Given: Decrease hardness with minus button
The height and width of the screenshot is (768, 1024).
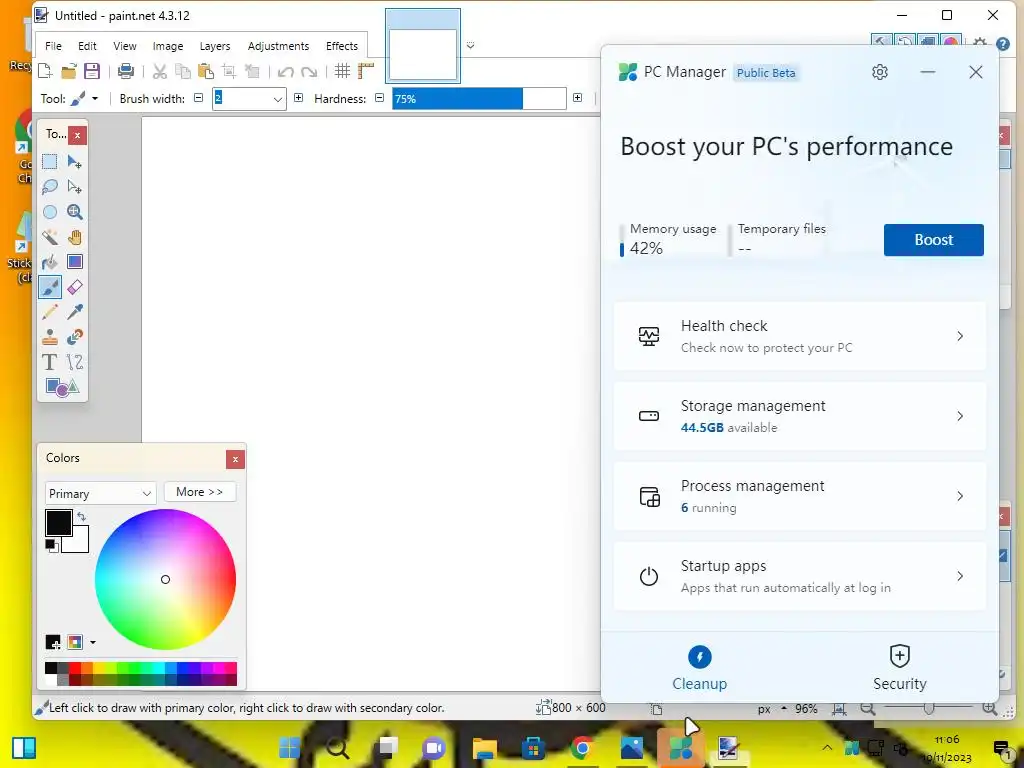Looking at the screenshot, I should [x=379, y=98].
